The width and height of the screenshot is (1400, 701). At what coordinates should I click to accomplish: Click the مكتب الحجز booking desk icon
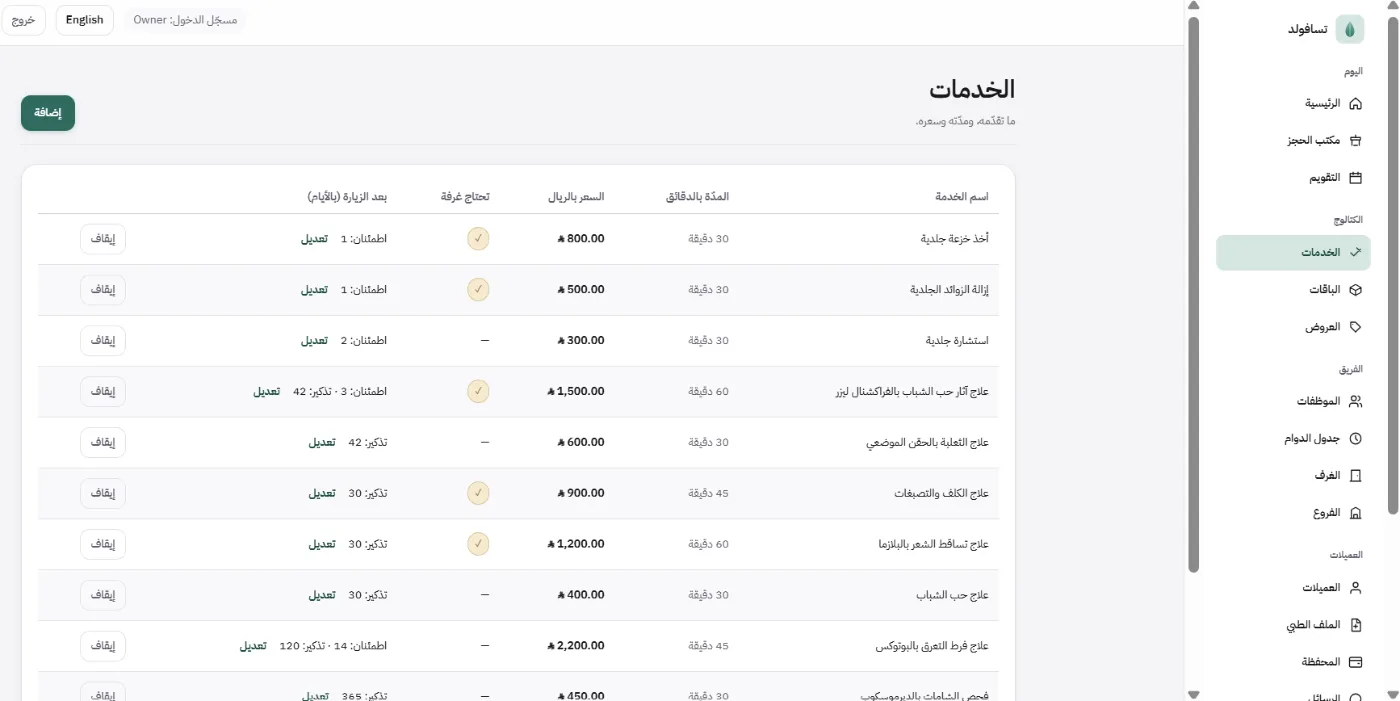pos(1356,141)
